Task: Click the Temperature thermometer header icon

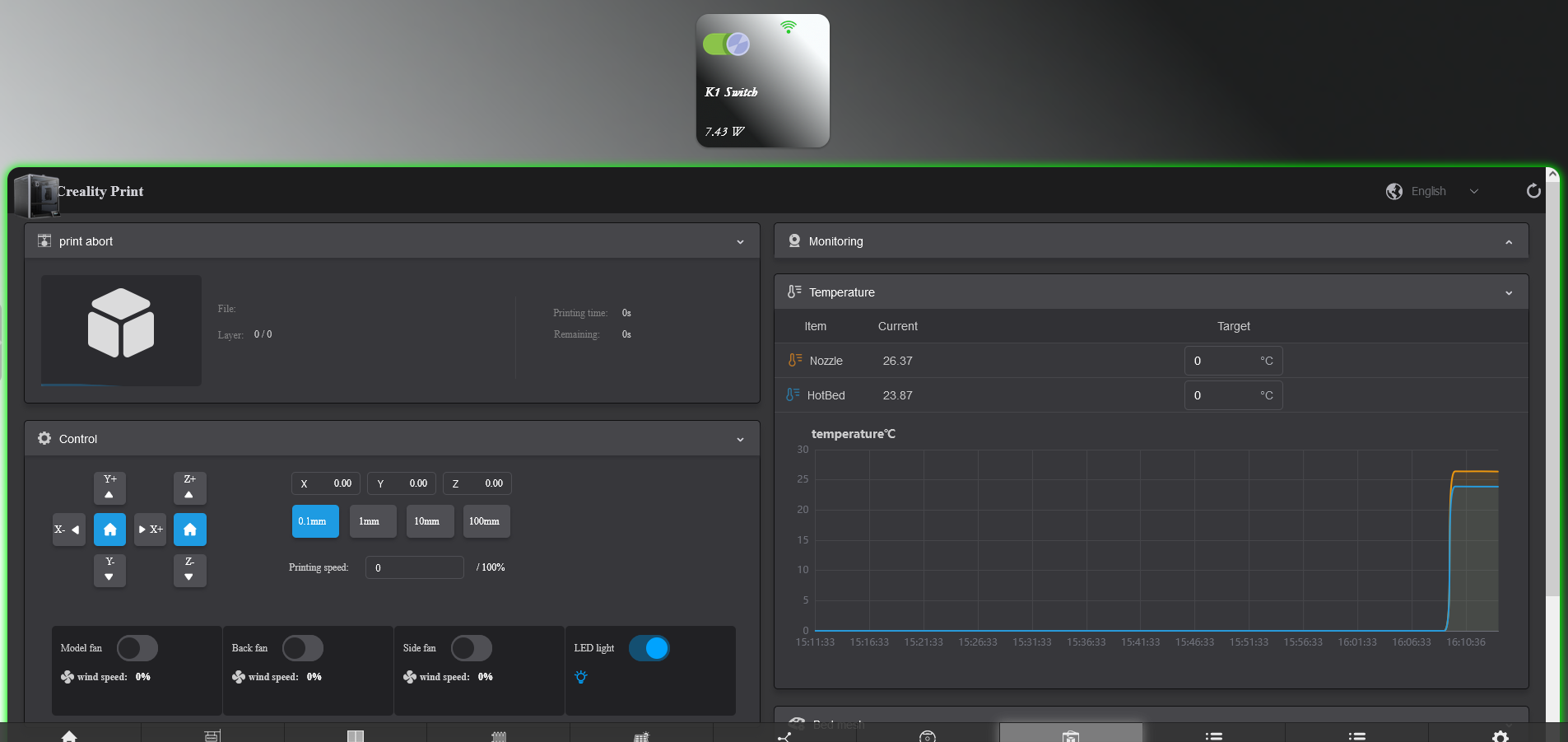Action: (794, 292)
